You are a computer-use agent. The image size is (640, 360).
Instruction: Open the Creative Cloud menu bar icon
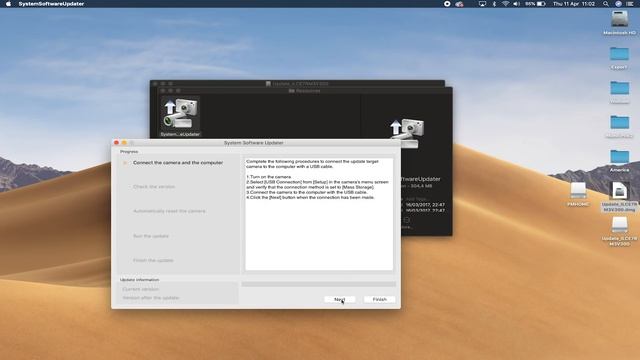(x=459, y=4)
